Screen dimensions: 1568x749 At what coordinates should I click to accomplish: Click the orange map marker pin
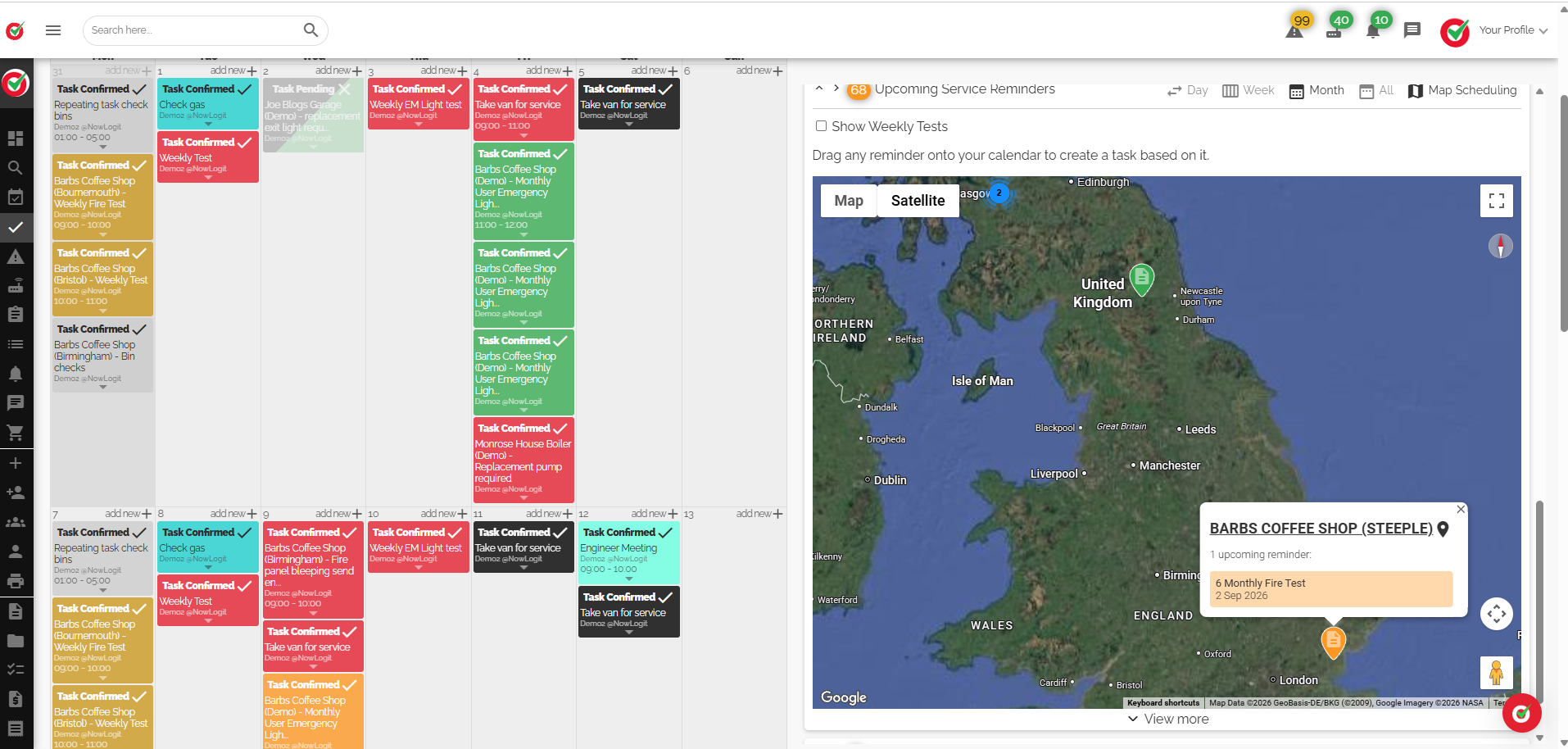(1334, 641)
